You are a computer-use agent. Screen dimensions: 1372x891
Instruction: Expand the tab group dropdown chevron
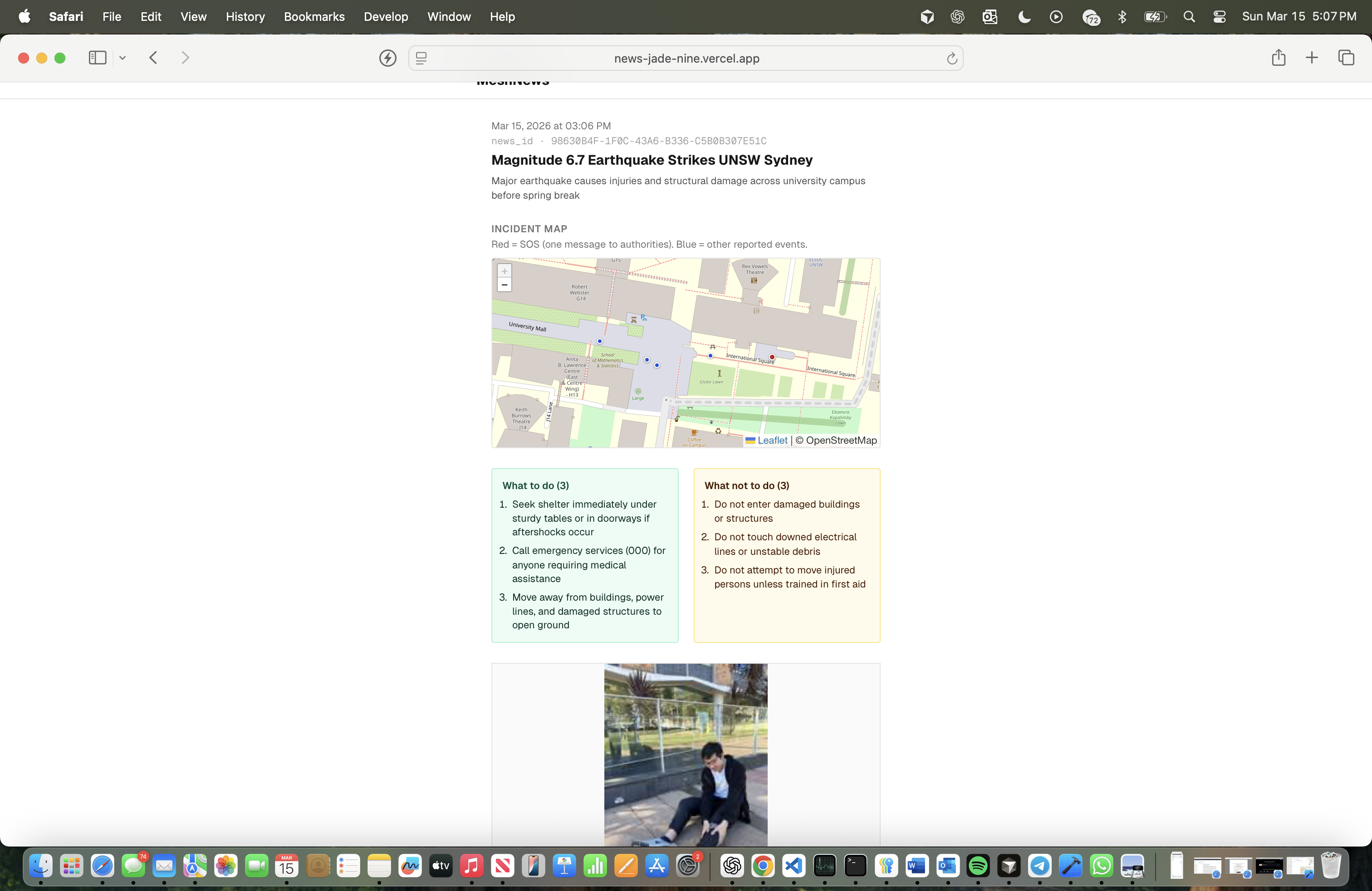click(122, 58)
